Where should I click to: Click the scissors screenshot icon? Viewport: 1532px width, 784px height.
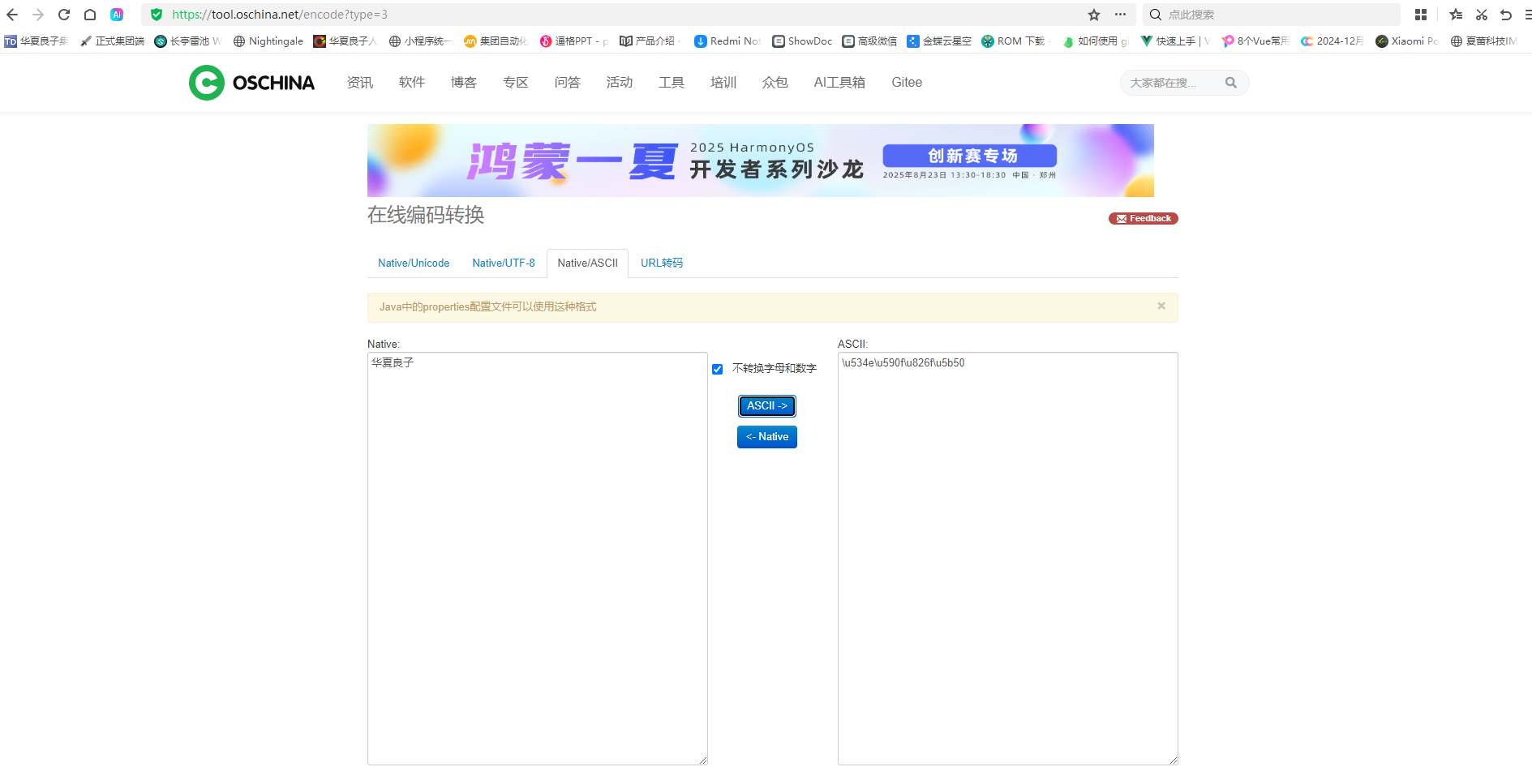[x=1481, y=15]
